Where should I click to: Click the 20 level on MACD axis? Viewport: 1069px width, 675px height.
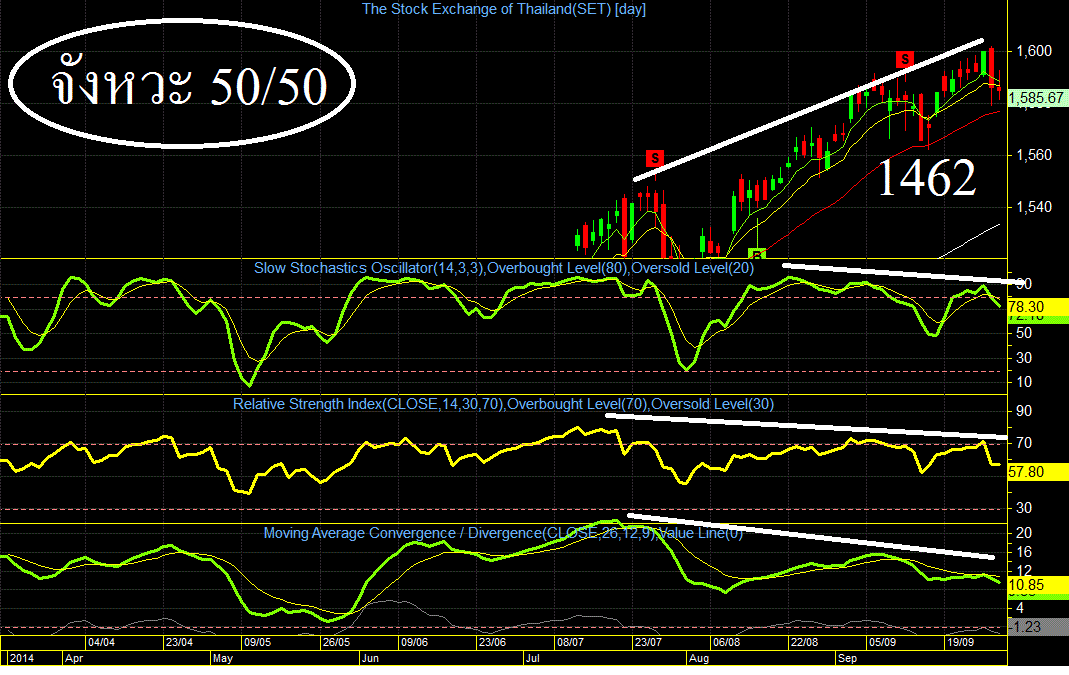coord(1024,532)
